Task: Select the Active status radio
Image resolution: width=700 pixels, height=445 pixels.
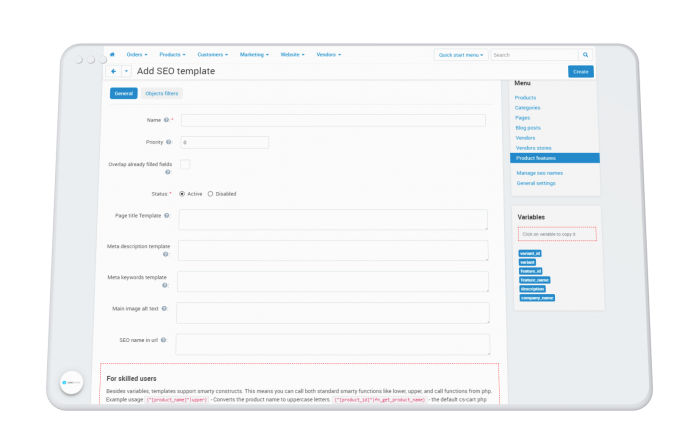Action: pos(182,194)
